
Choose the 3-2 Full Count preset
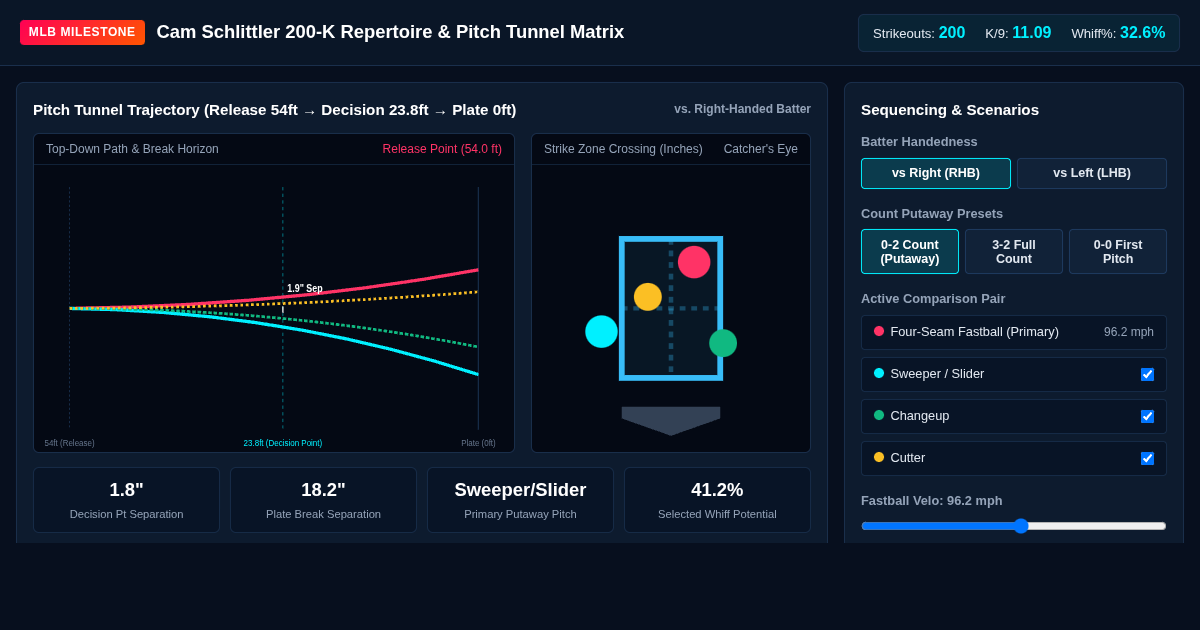click(x=1014, y=252)
